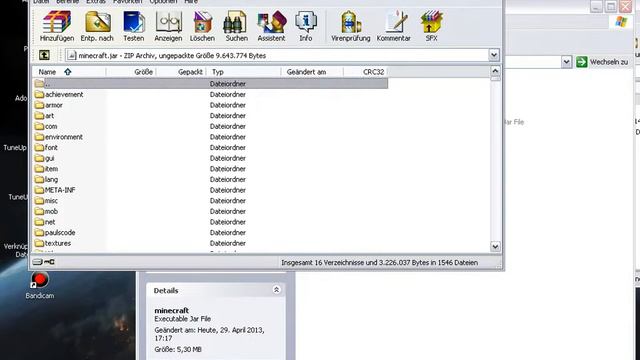Click the file list scroll up arrow

[495, 71]
